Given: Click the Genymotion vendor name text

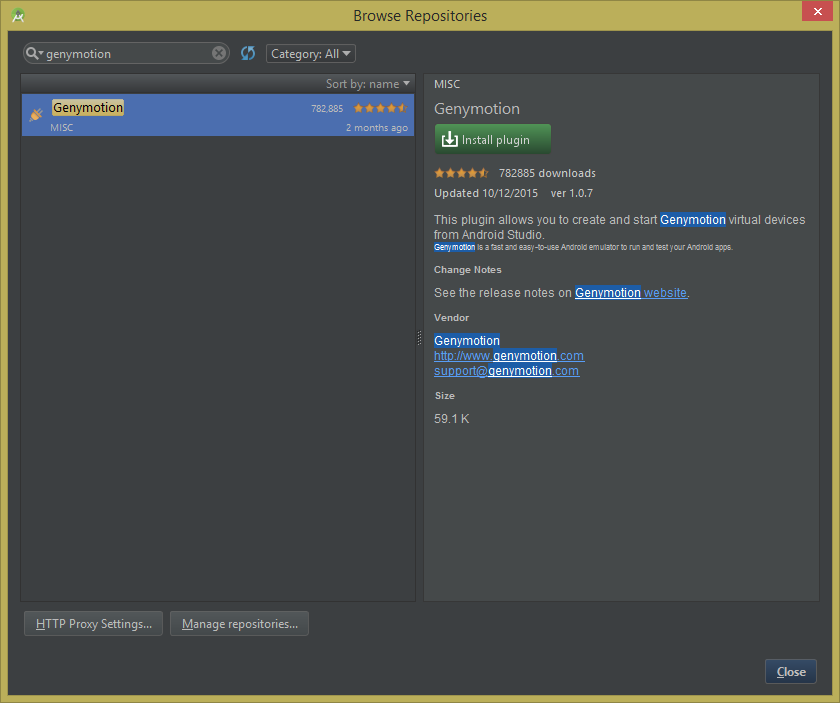Looking at the screenshot, I should pos(467,341).
